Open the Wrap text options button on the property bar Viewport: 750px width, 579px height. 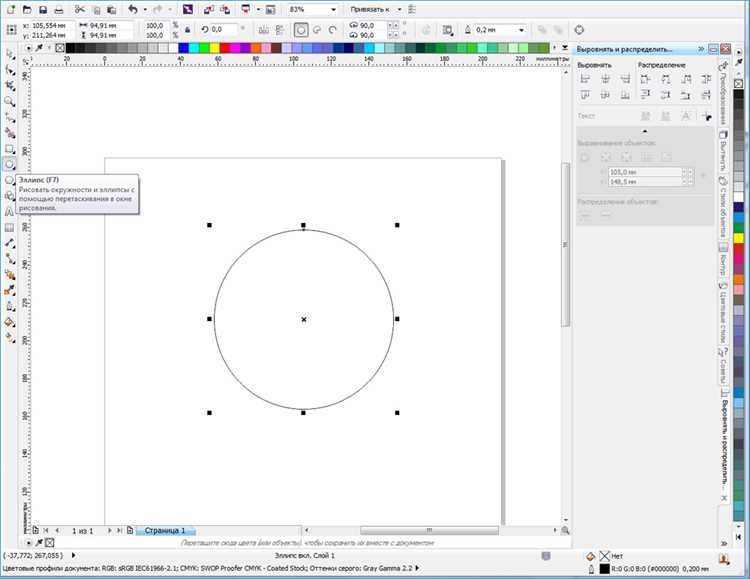click(x=447, y=30)
